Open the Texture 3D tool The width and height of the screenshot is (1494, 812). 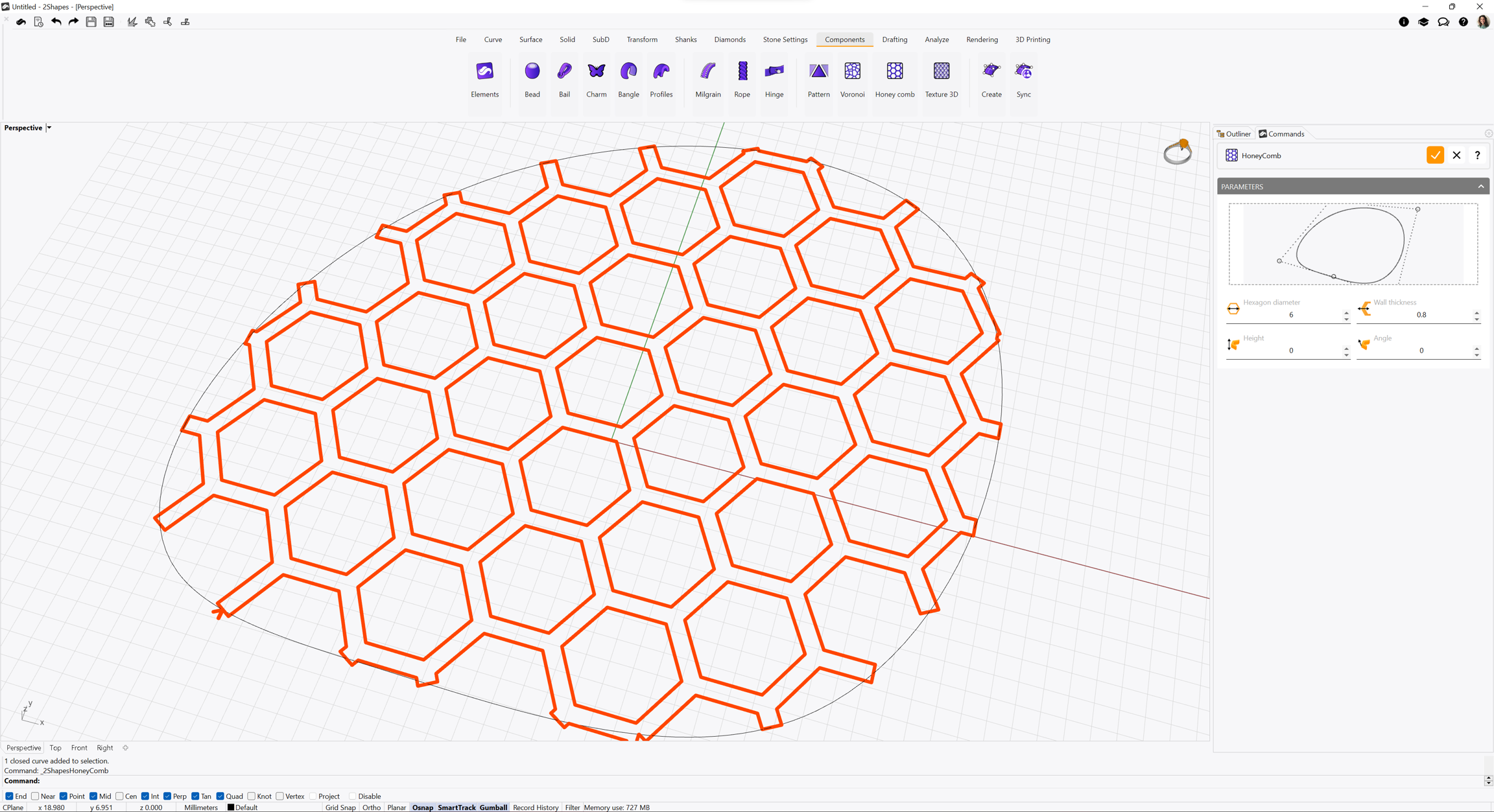[941, 71]
